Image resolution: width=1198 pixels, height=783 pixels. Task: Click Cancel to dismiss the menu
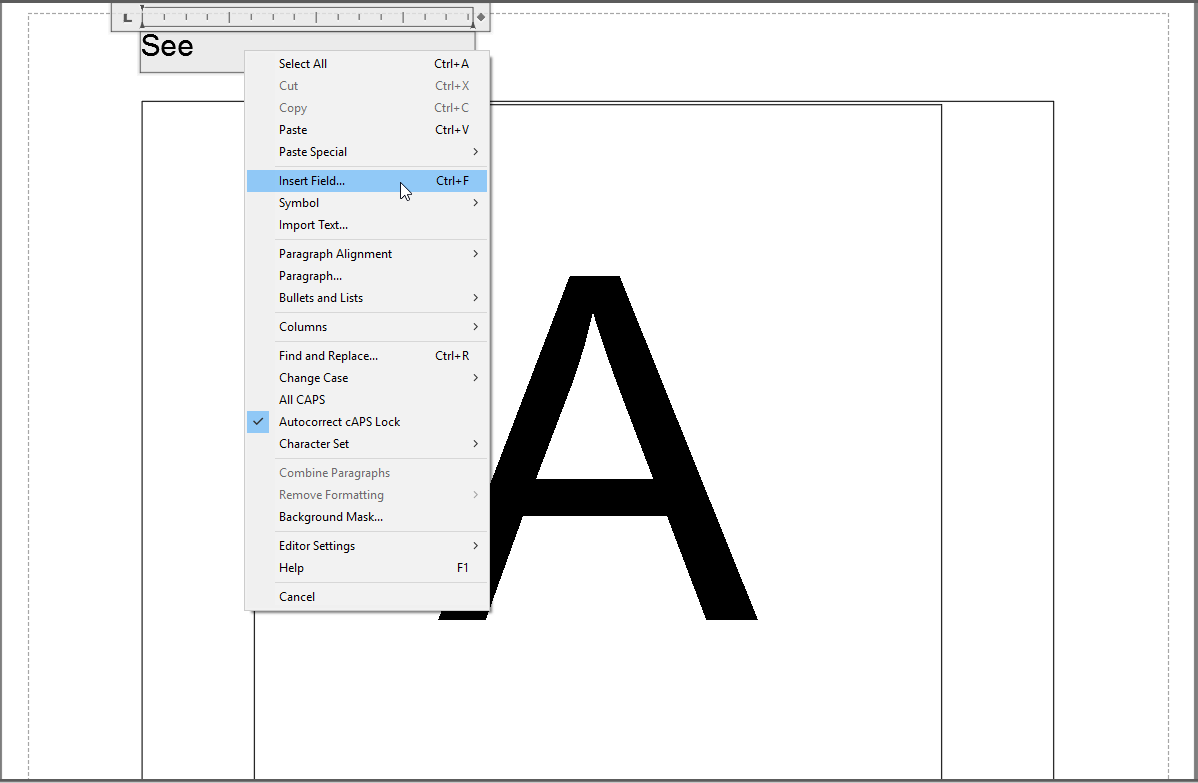tap(297, 596)
